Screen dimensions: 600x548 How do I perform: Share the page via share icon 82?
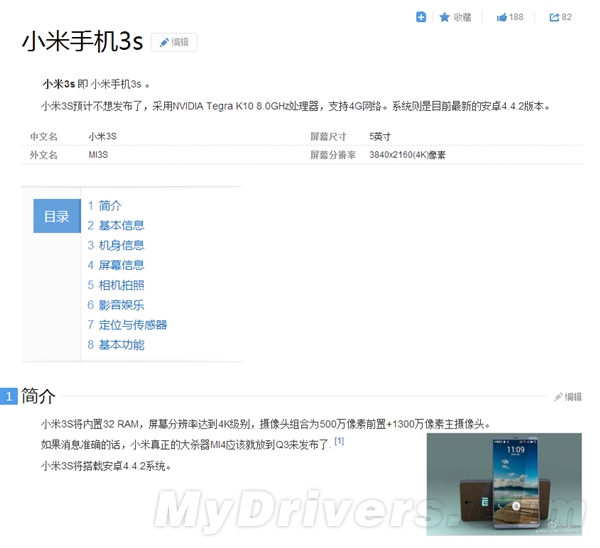(560, 17)
